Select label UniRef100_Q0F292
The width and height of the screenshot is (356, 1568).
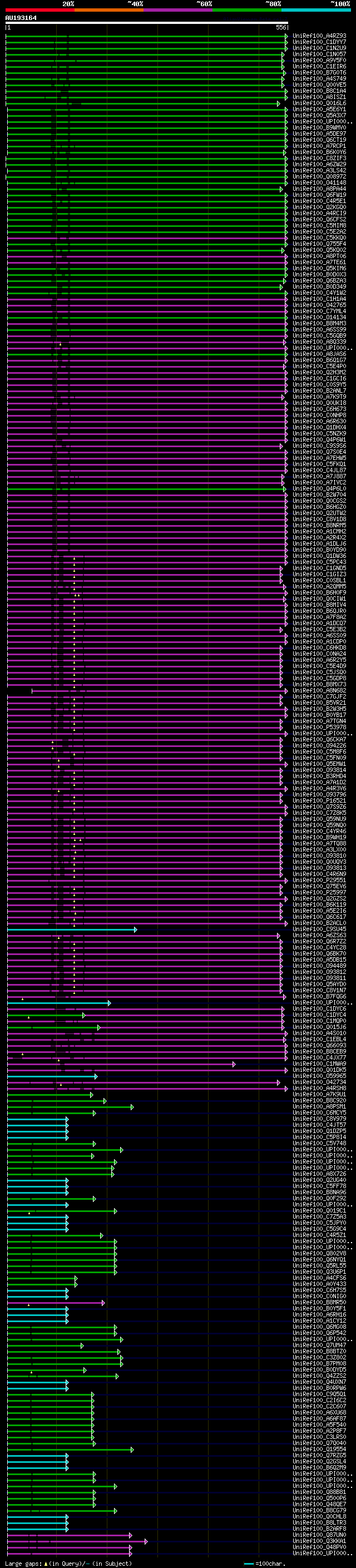click(x=319, y=1198)
